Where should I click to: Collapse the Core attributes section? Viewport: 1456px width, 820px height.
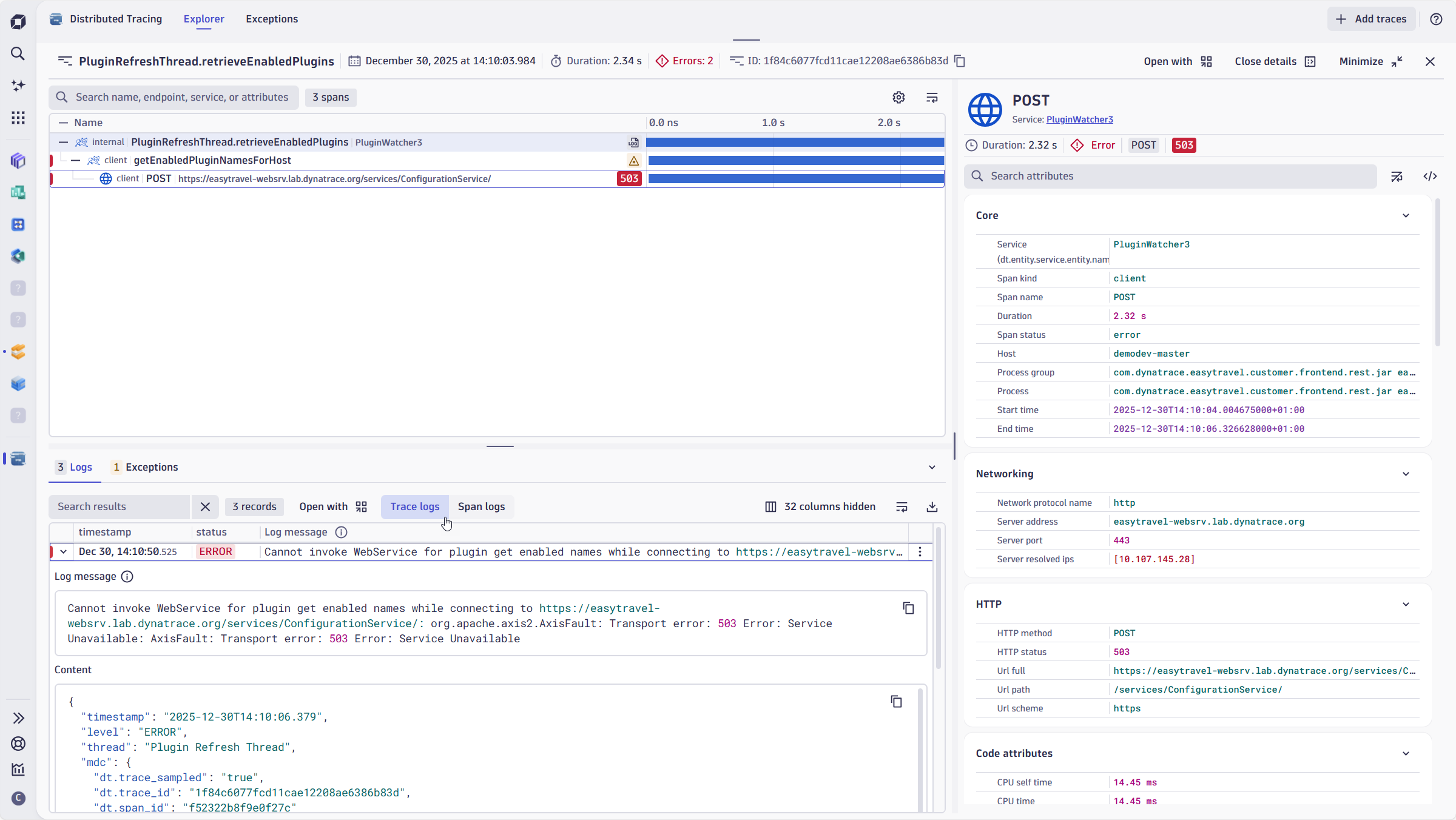1406,216
